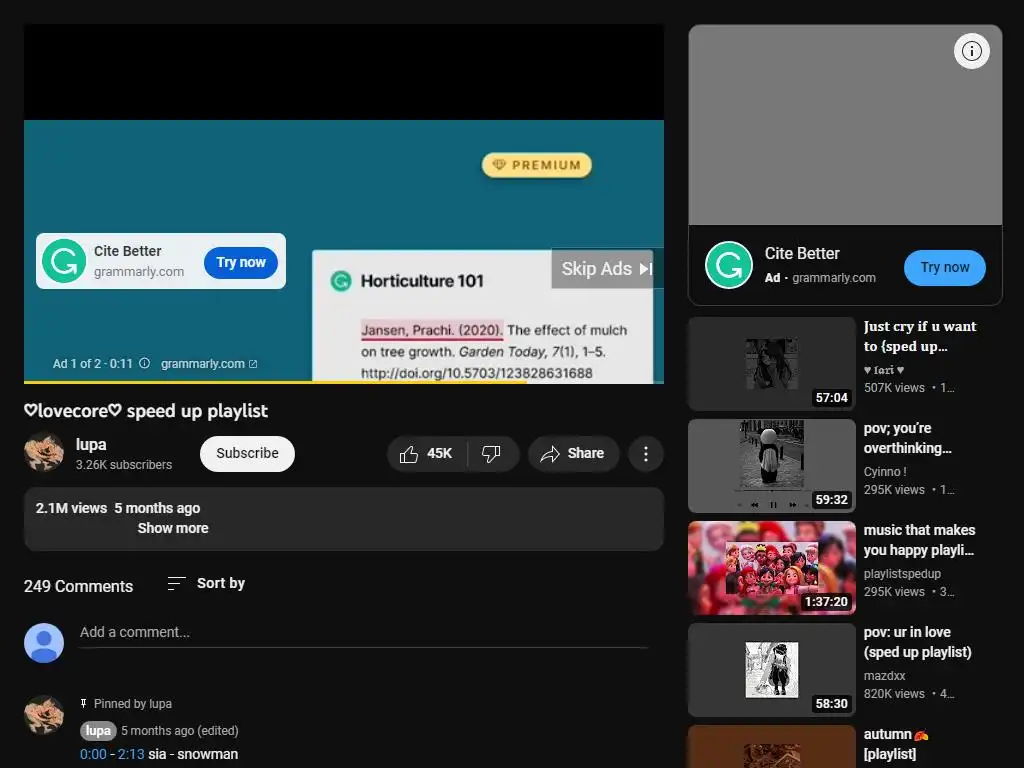Click lupa avatar on pinned comment
Screen dimensions: 1024x768
click(44, 715)
